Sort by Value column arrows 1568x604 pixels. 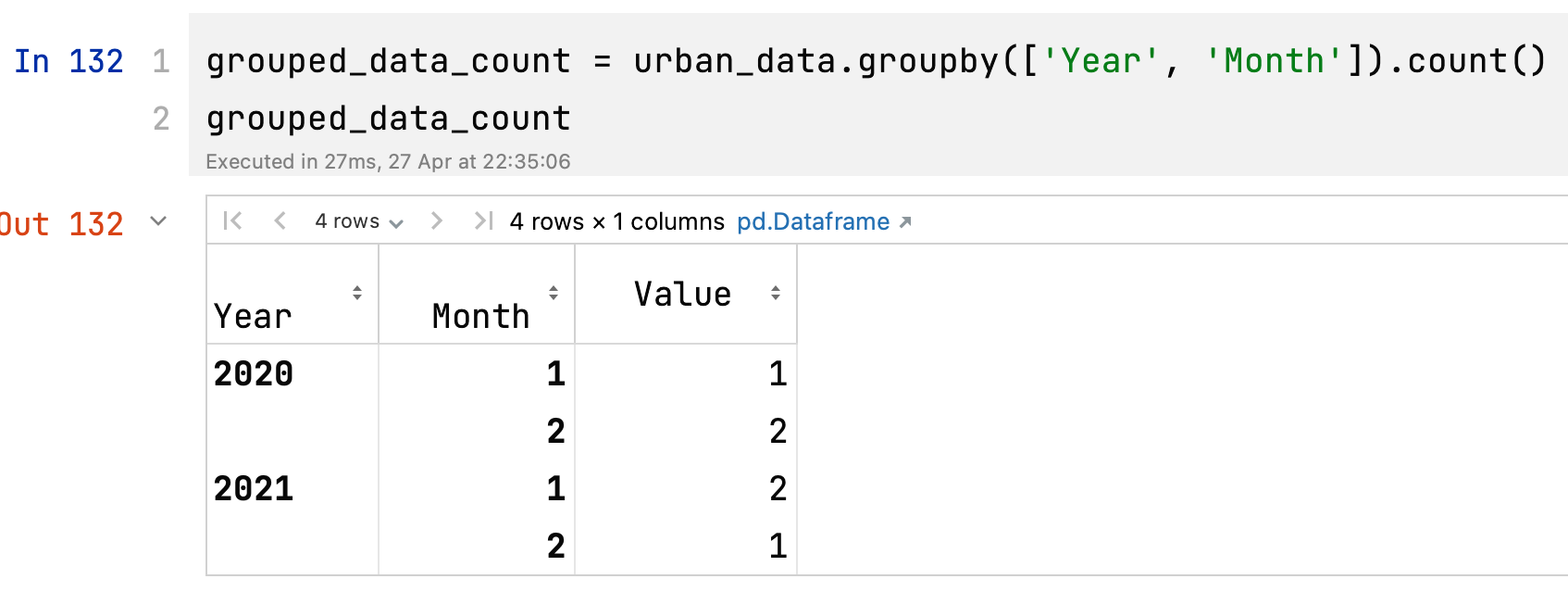point(776,293)
